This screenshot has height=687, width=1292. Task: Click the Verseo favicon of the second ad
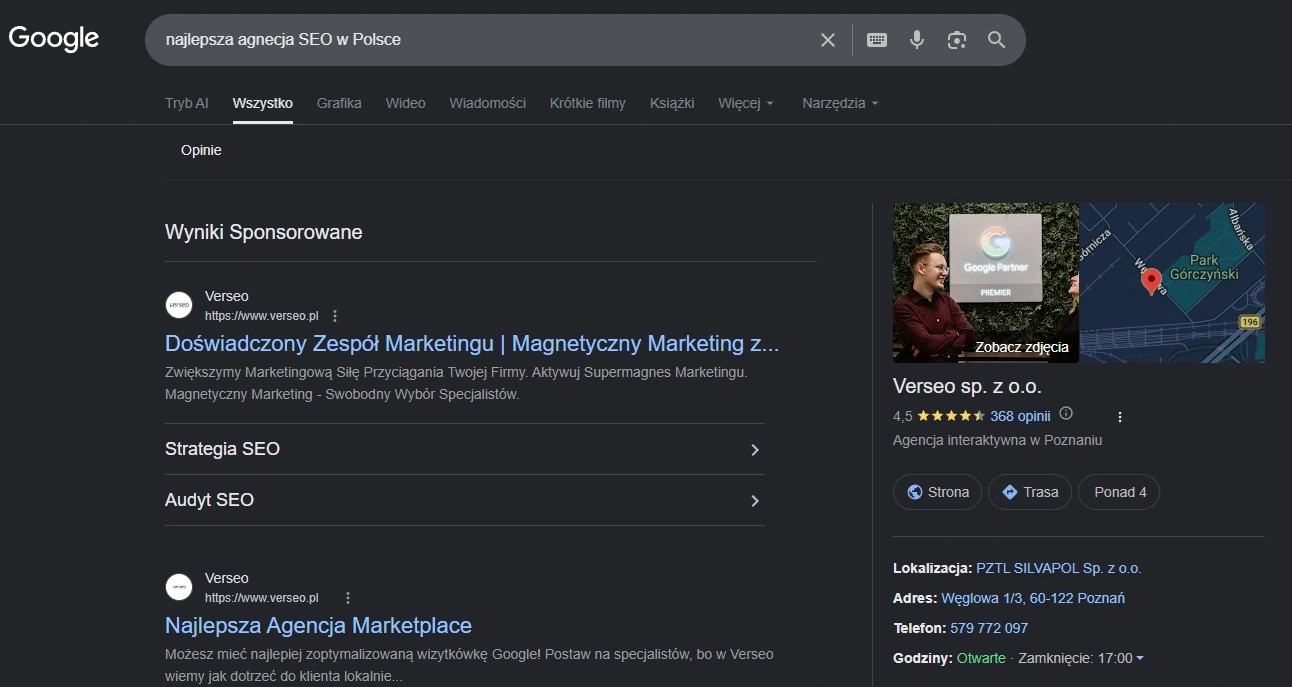[x=179, y=587]
